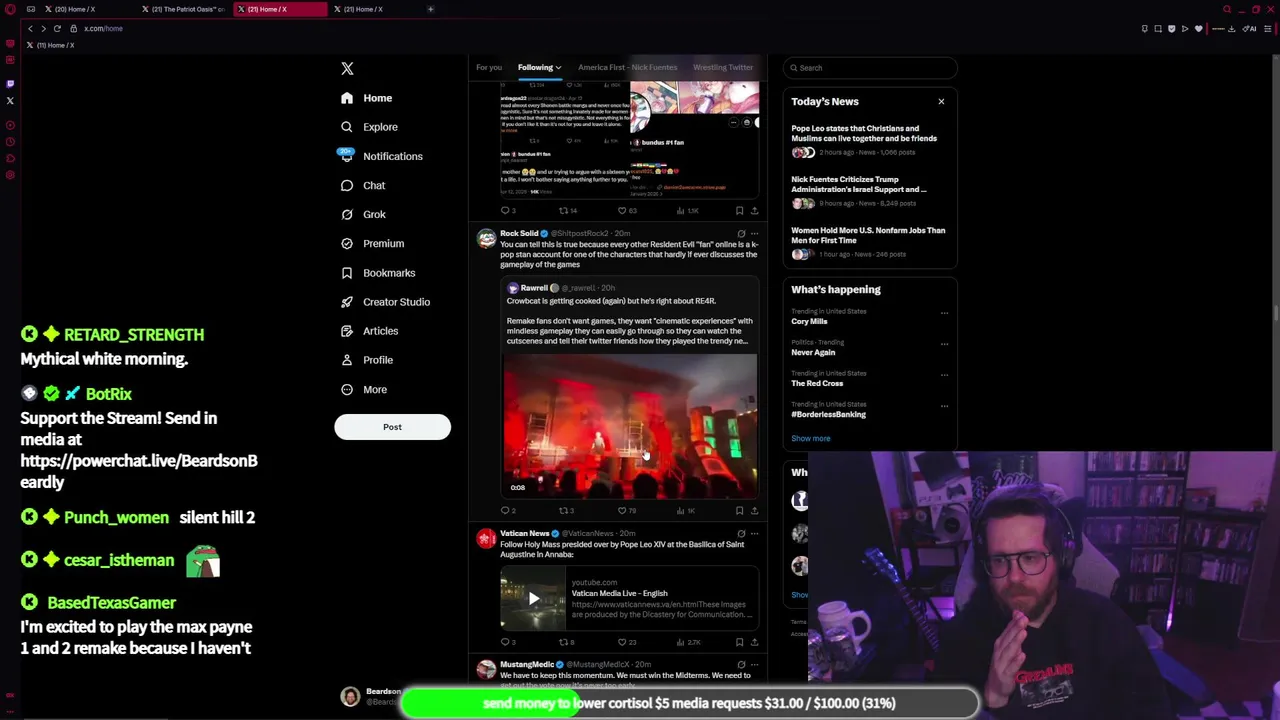Repost the top post with 14 reposts

click(567, 211)
